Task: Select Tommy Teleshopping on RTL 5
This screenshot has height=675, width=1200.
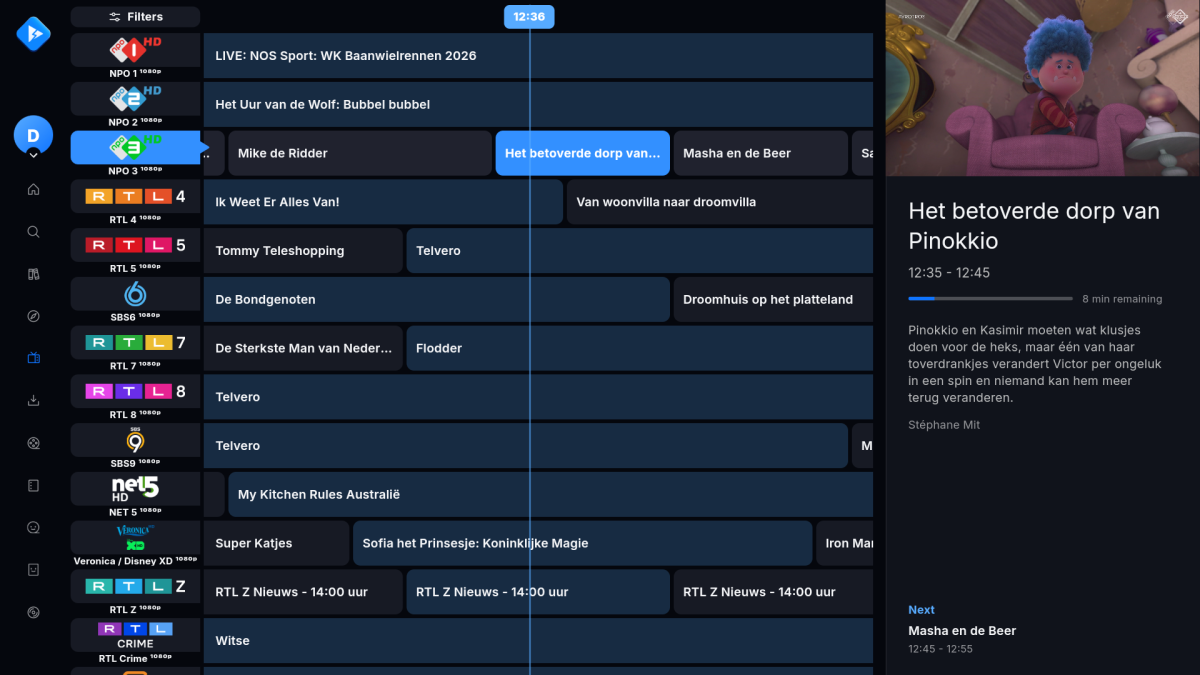Action: [303, 251]
